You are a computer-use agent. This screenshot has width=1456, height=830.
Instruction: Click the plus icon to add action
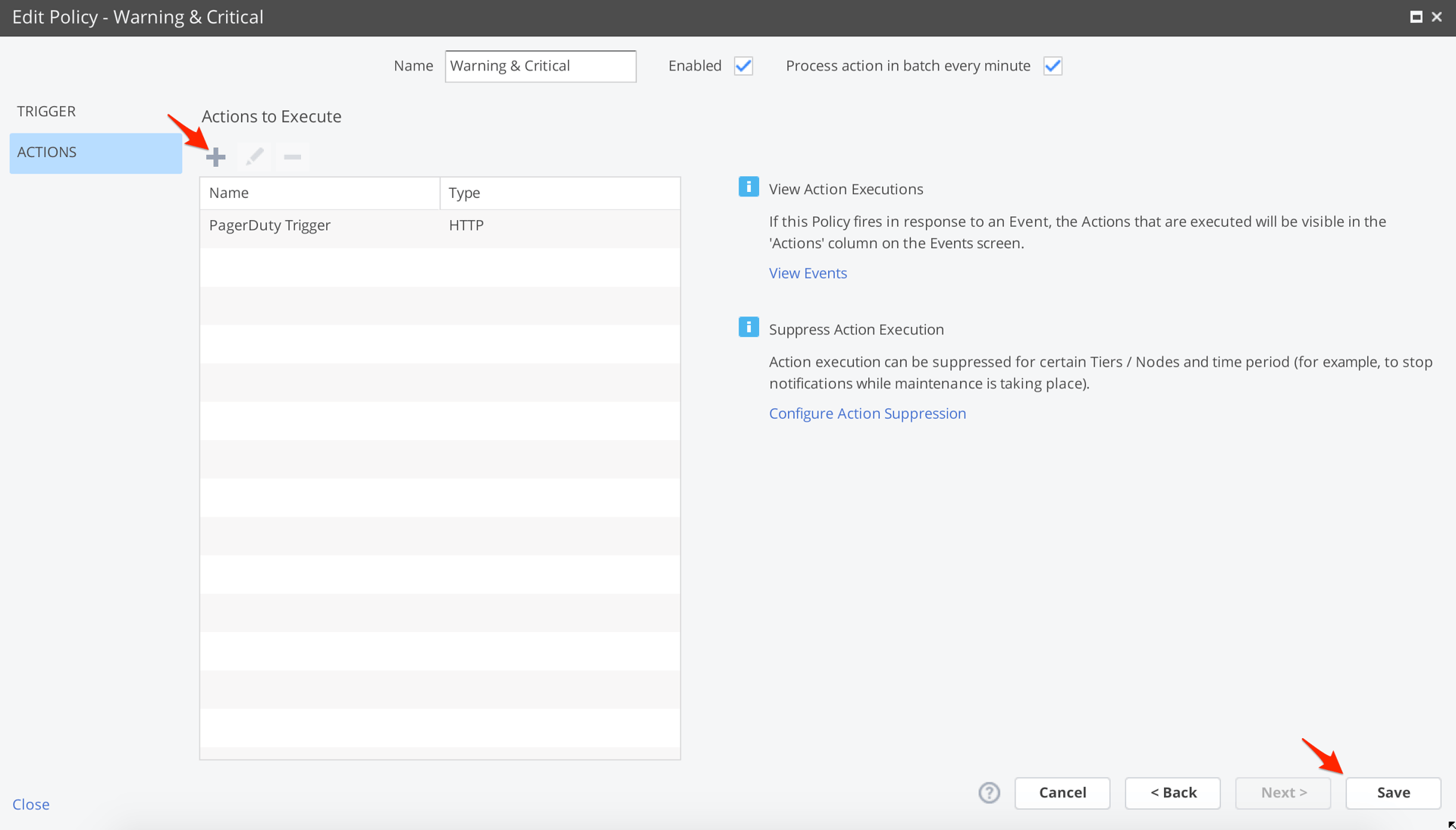click(x=216, y=157)
